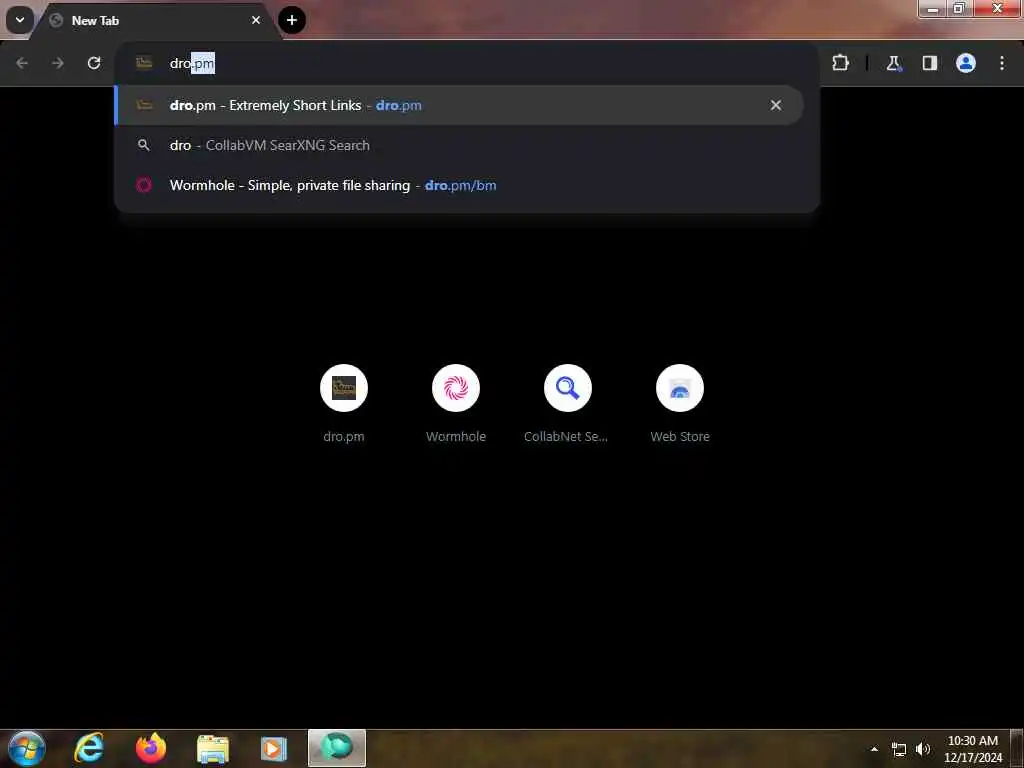The image size is (1024, 768).
Task: Click Show desktop strip beside the clock
Action: pos(1016,748)
